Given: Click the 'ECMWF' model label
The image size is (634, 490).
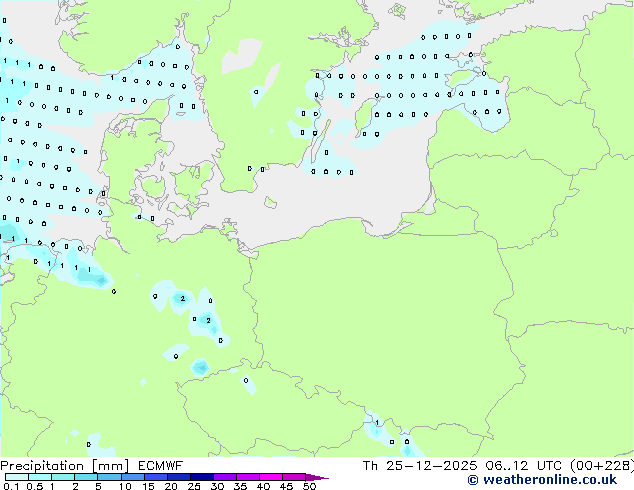Looking at the screenshot, I should [x=161, y=466].
